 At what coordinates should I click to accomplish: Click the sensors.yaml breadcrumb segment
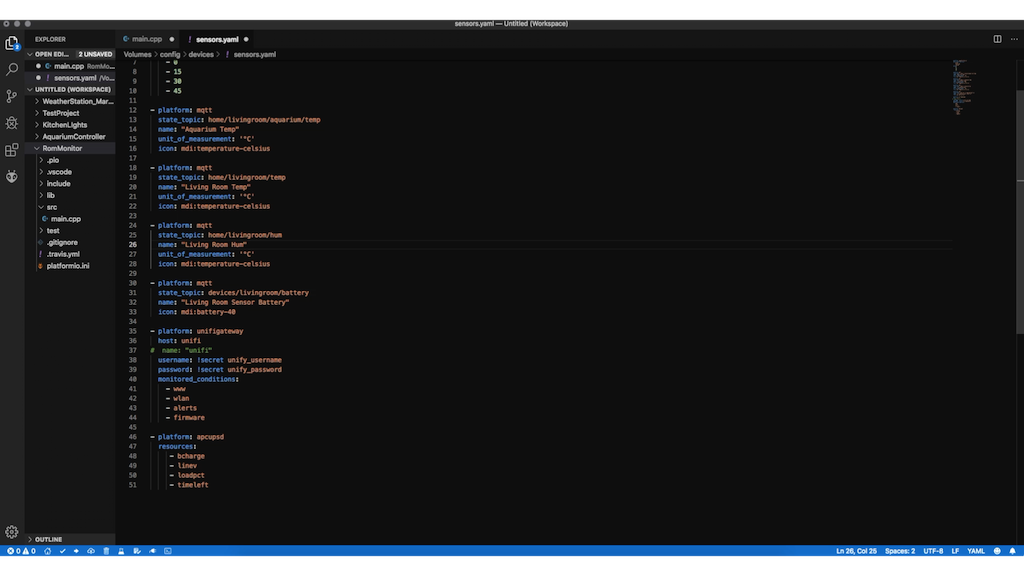(x=254, y=55)
